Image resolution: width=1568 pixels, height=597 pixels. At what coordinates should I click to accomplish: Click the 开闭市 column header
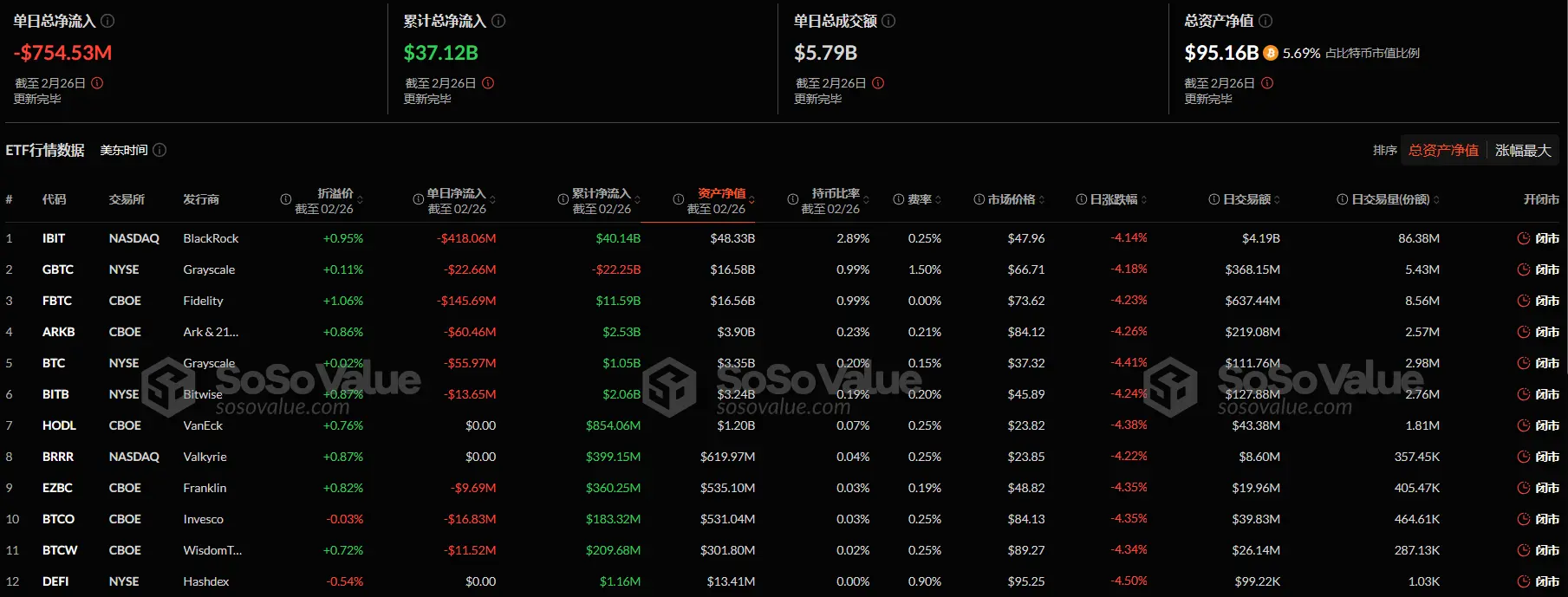(1541, 199)
